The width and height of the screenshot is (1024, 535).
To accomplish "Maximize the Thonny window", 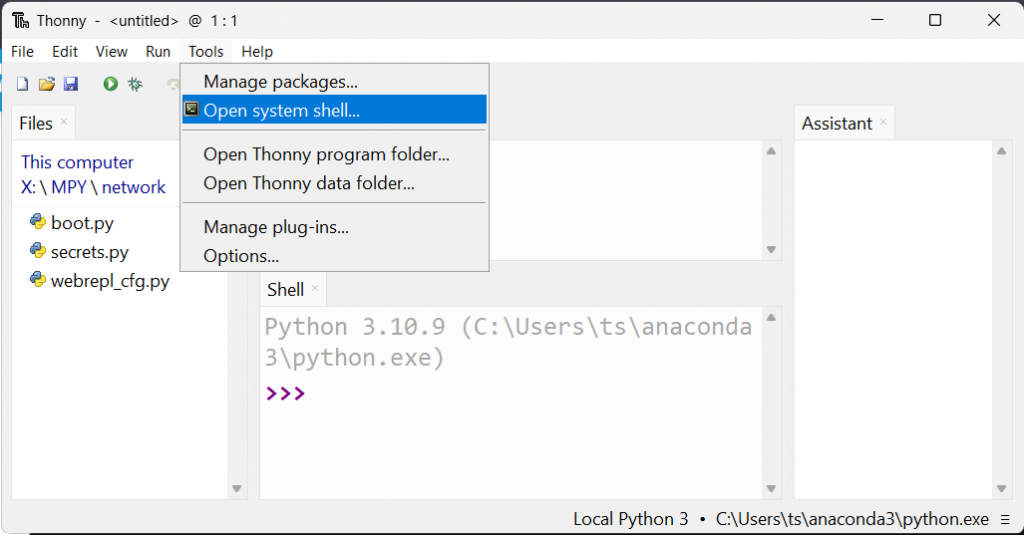I will coord(935,20).
